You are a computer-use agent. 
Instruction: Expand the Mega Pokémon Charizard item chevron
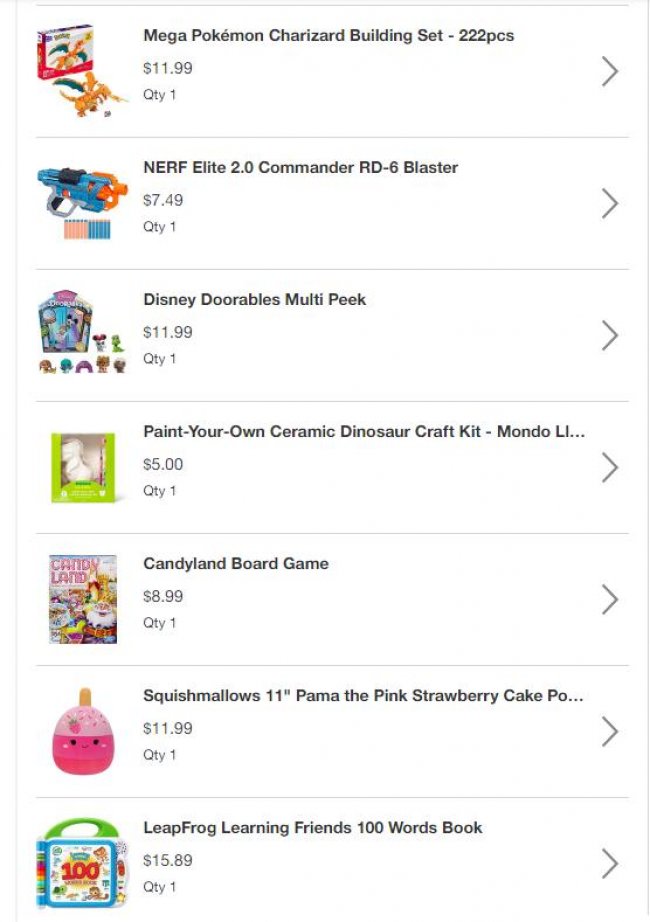point(610,71)
